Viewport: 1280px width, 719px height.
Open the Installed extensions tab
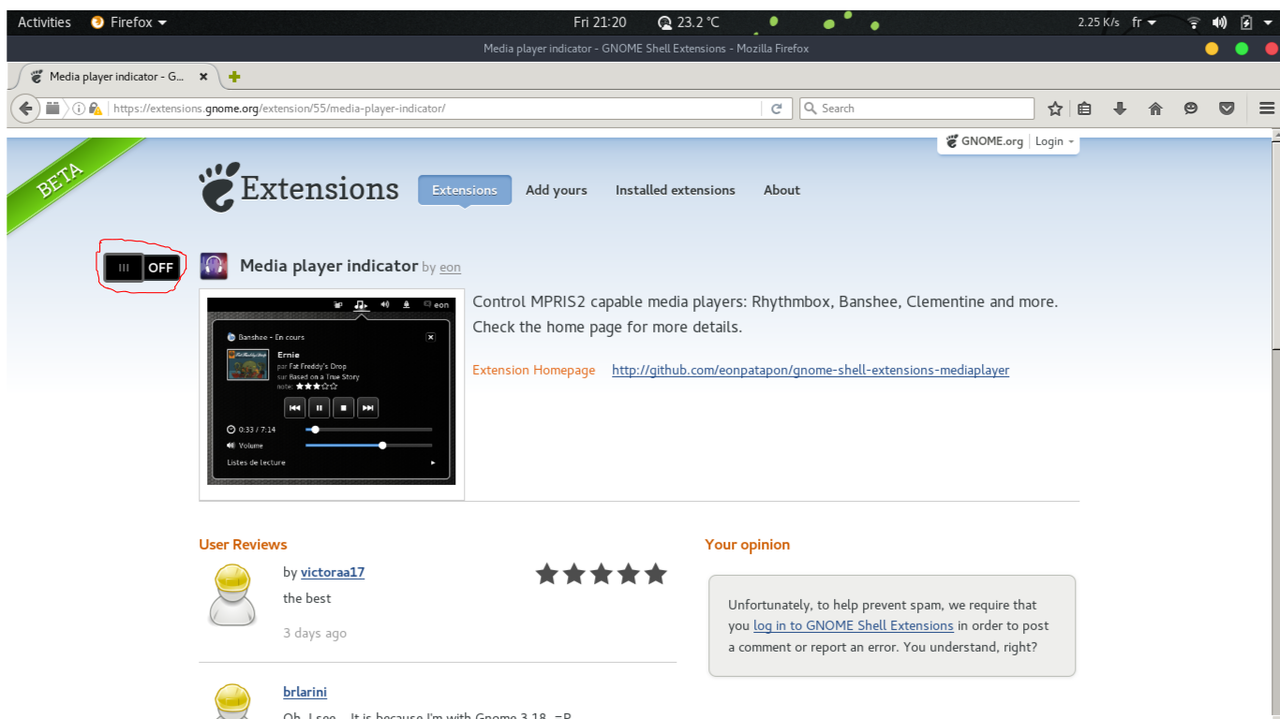point(675,190)
